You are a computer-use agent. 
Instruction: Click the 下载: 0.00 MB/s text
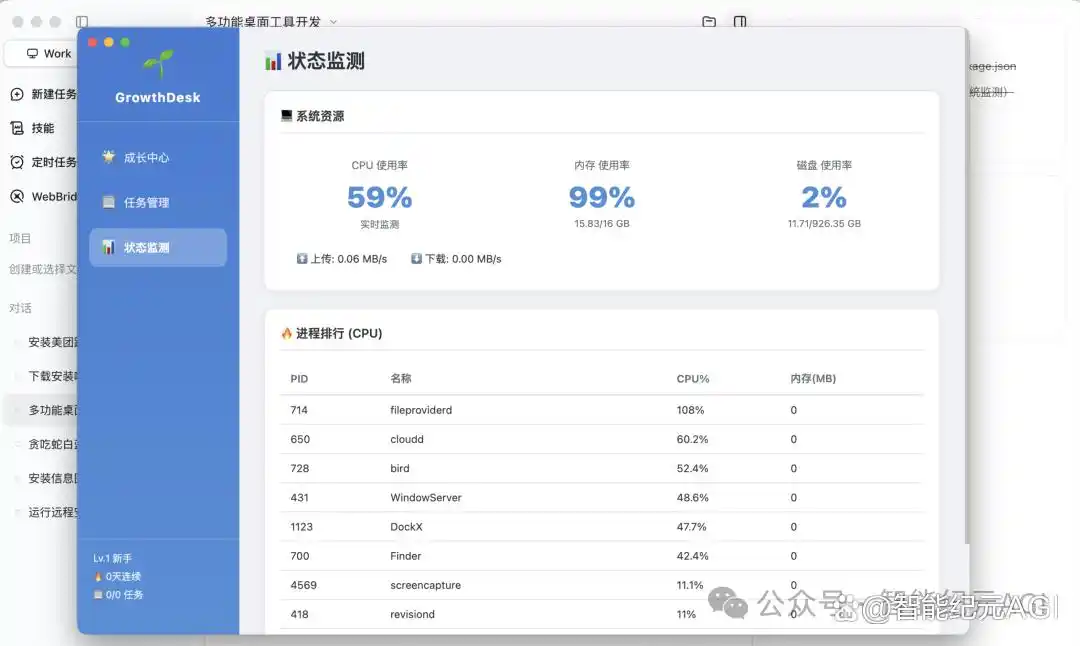click(x=463, y=259)
